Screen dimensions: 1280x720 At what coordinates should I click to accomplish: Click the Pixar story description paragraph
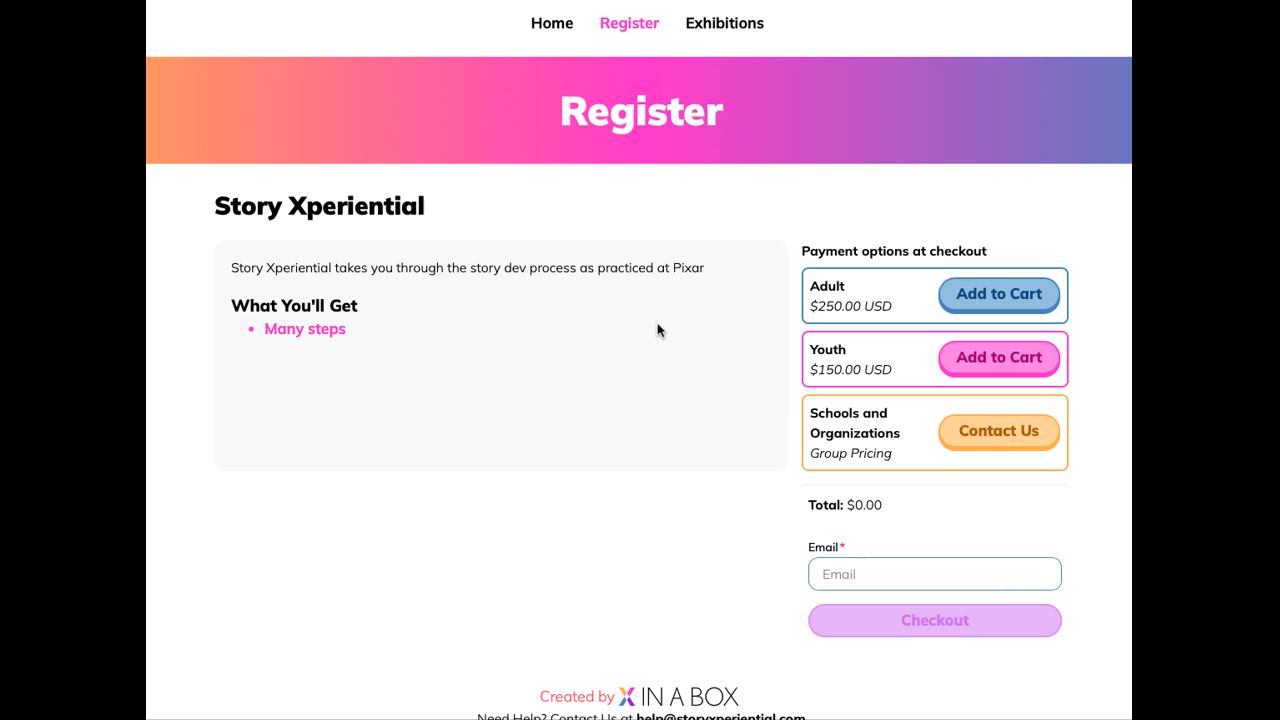tap(467, 268)
